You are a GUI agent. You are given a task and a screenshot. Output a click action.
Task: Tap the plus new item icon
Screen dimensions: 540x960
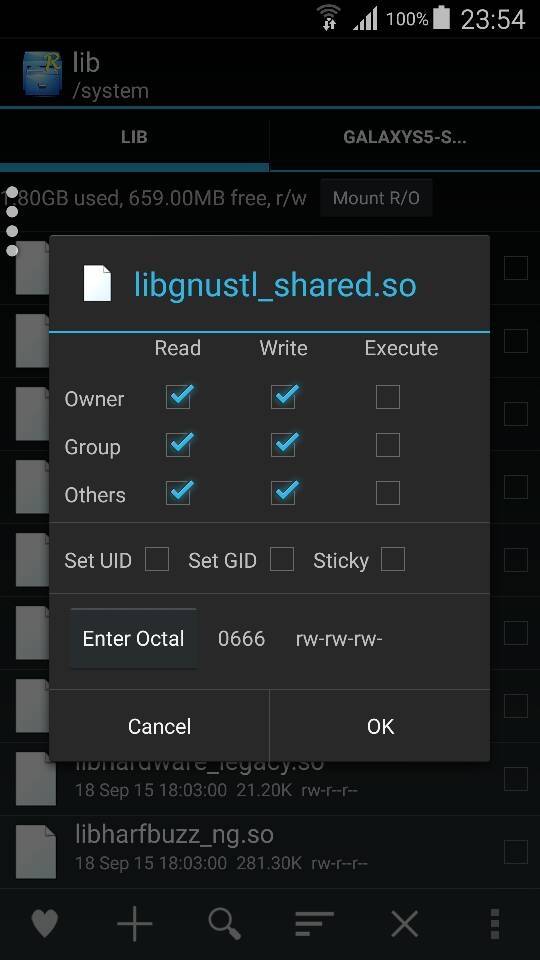tap(134, 923)
